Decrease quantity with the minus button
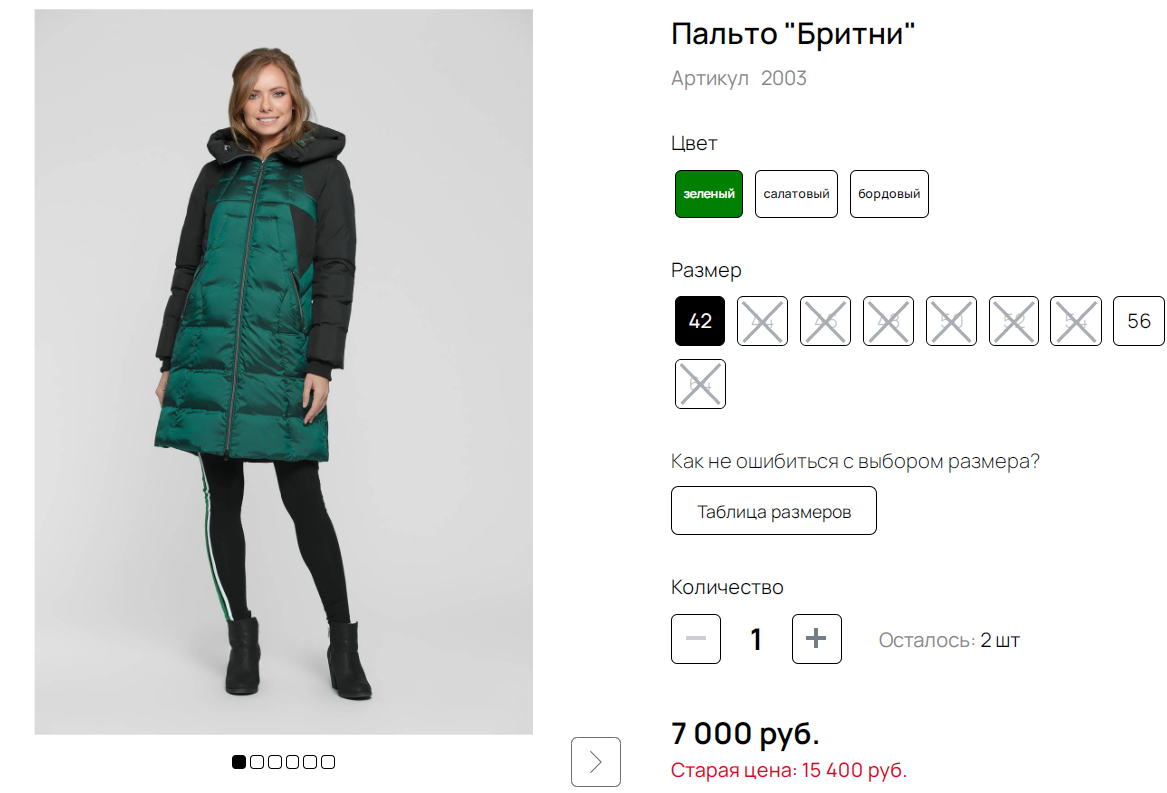Image resolution: width=1167 pixels, height=793 pixels. pos(696,639)
